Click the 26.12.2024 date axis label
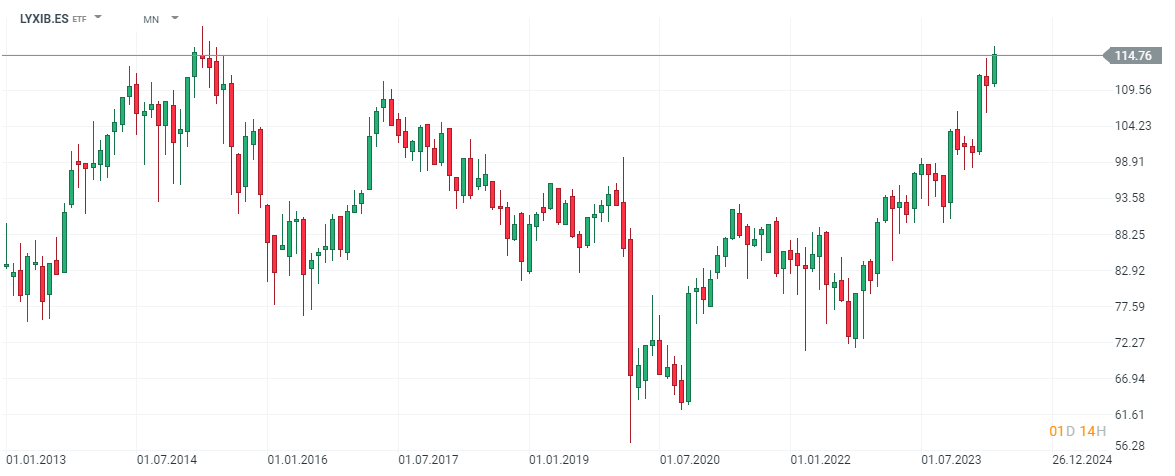Viewport: 1175px width, 476px height. coord(1082,461)
